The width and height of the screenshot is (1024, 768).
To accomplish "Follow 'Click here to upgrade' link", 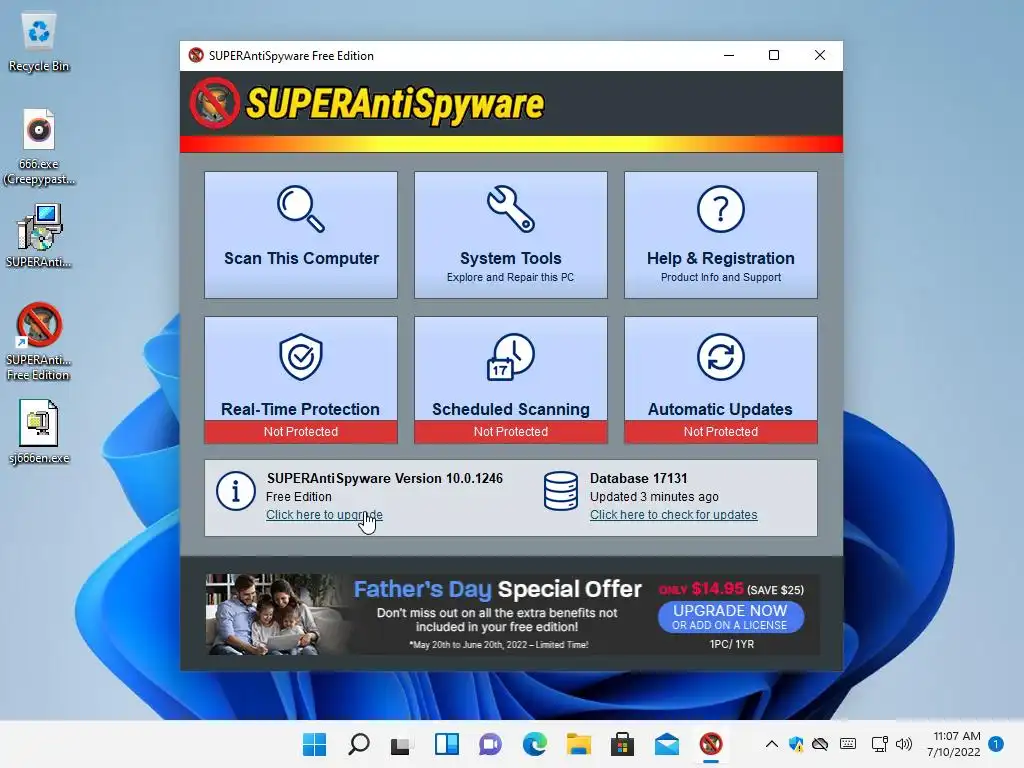I will (324, 515).
